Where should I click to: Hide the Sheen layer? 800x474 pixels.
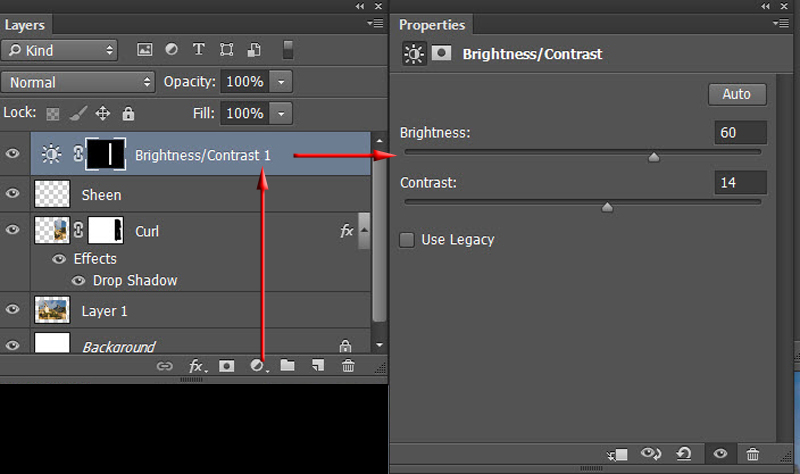point(13,195)
